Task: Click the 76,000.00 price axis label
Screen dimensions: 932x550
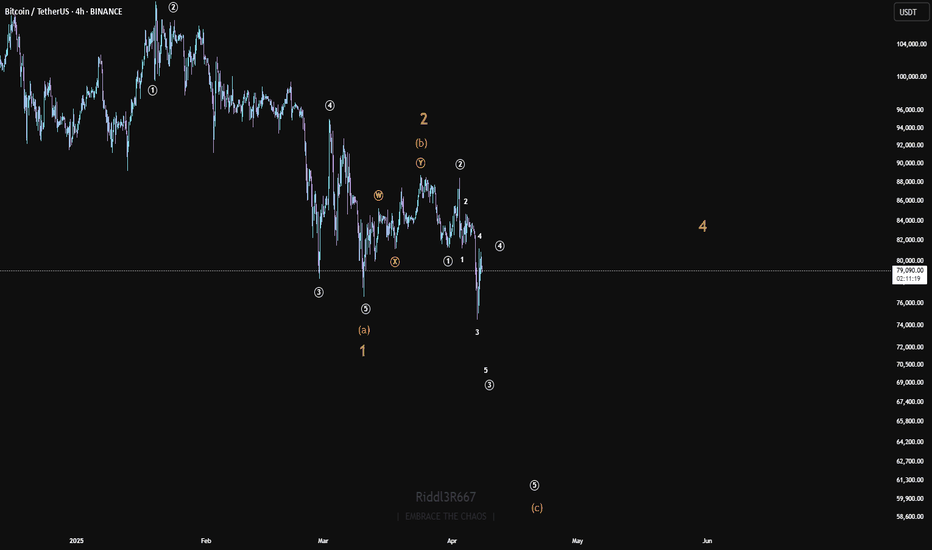Action: (x=911, y=303)
